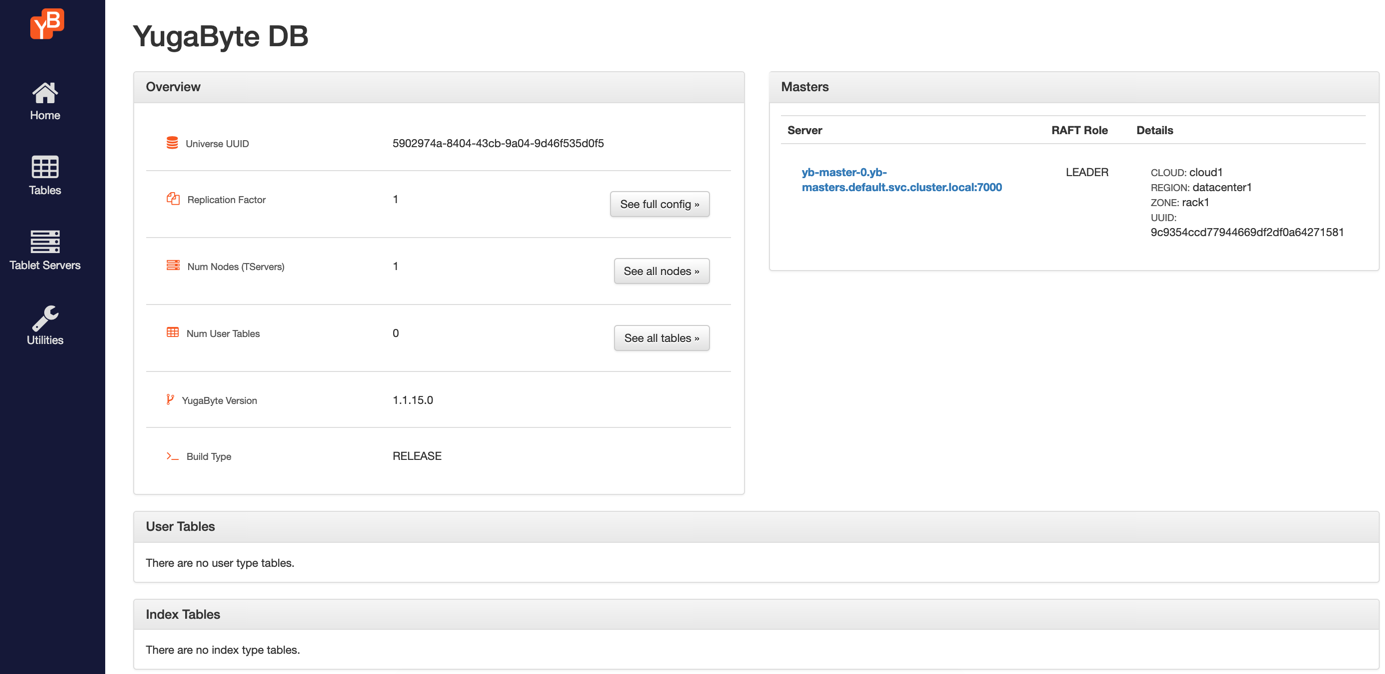The height and width of the screenshot is (674, 1385).
Task: Click See full config button
Action: point(660,204)
